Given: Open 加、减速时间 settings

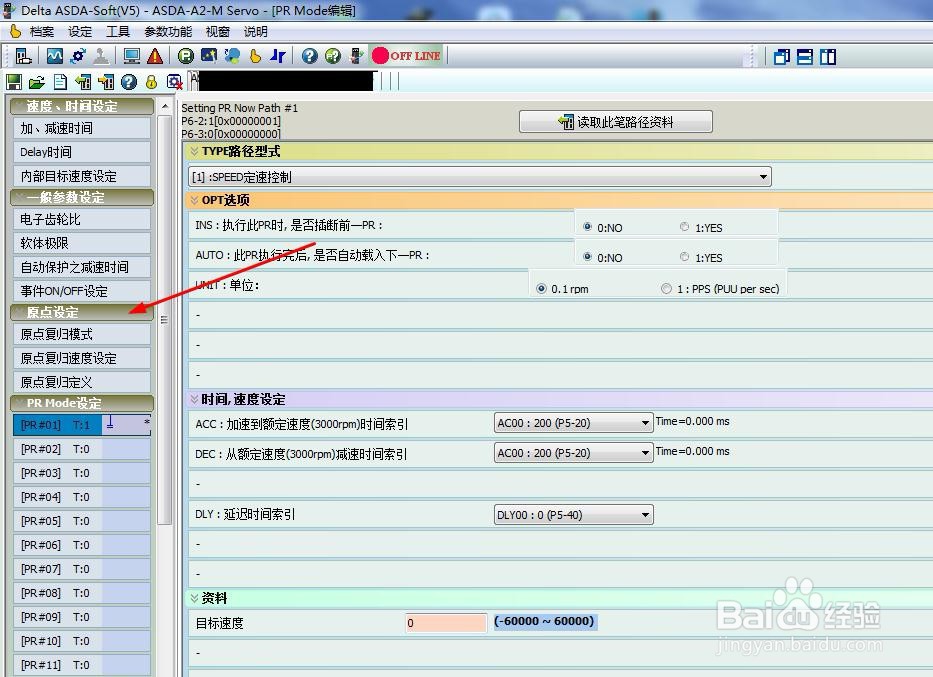Looking at the screenshot, I should point(82,128).
